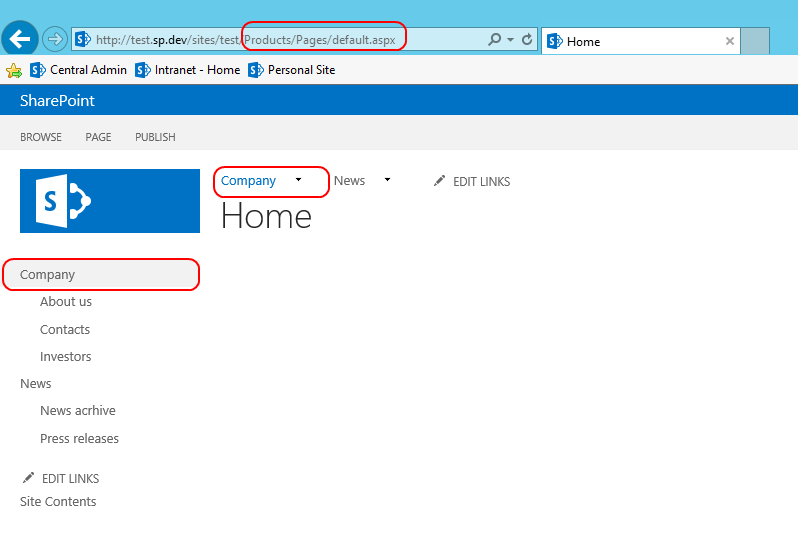The width and height of the screenshot is (798, 554).
Task: Click the address bar search magnifier icon
Action: 494,39
